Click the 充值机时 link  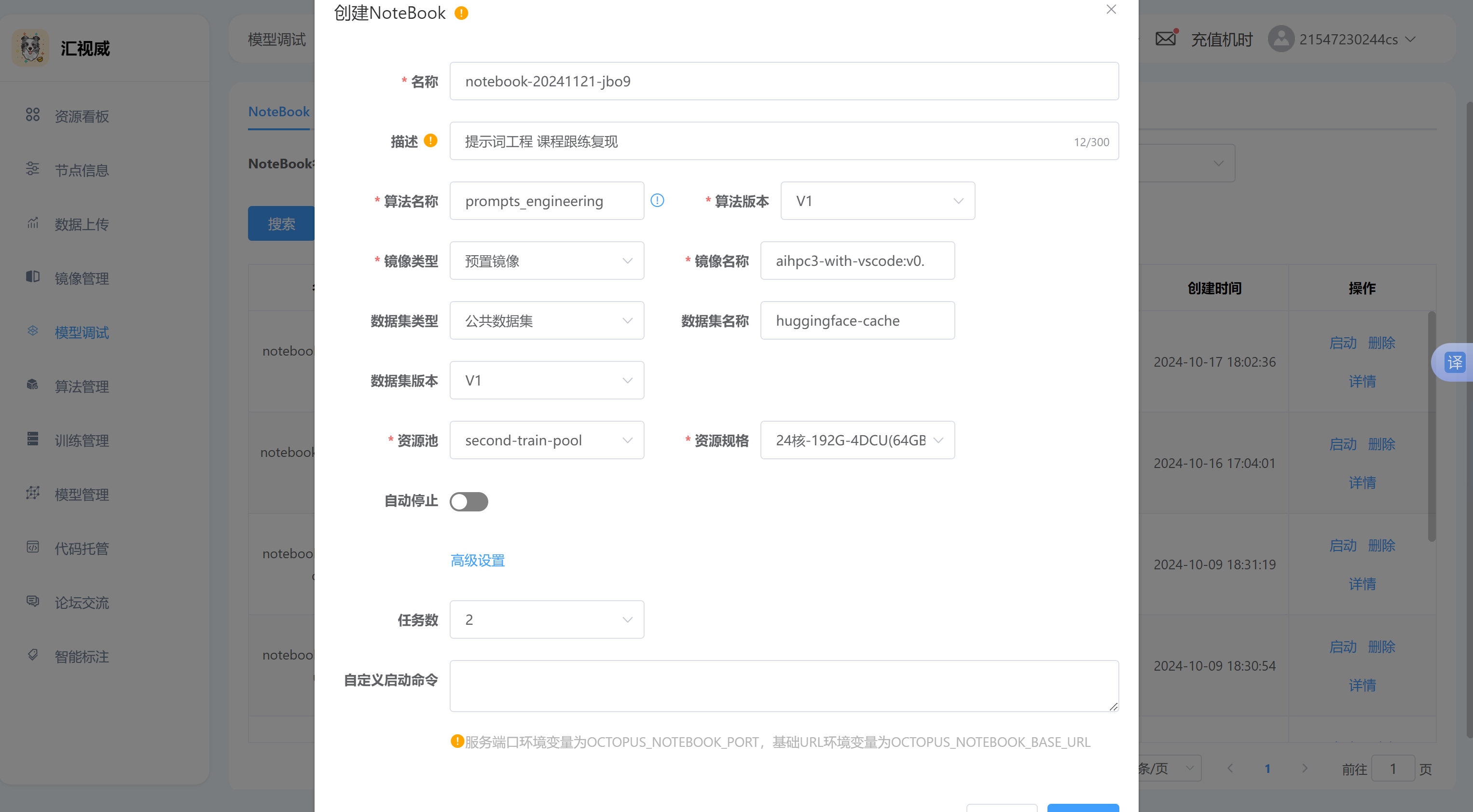[x=1222, y=40]
